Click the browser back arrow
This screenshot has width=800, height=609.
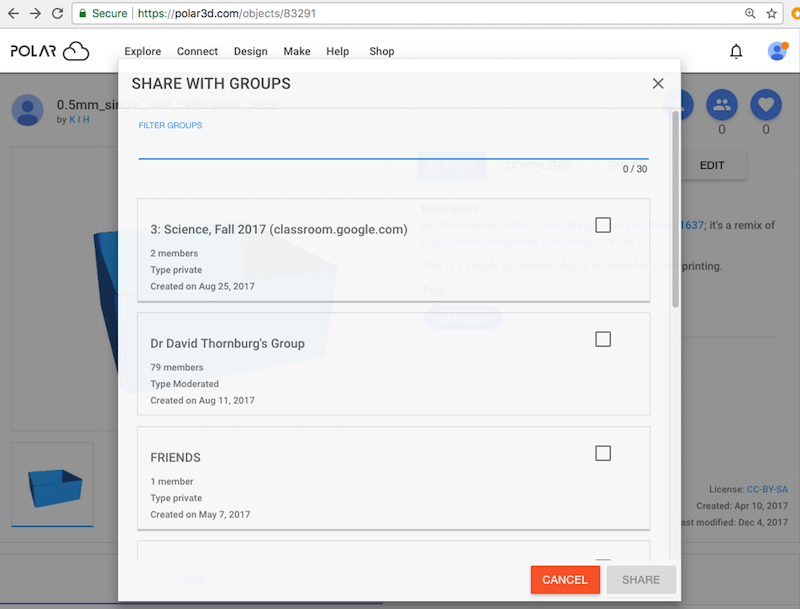13,13
